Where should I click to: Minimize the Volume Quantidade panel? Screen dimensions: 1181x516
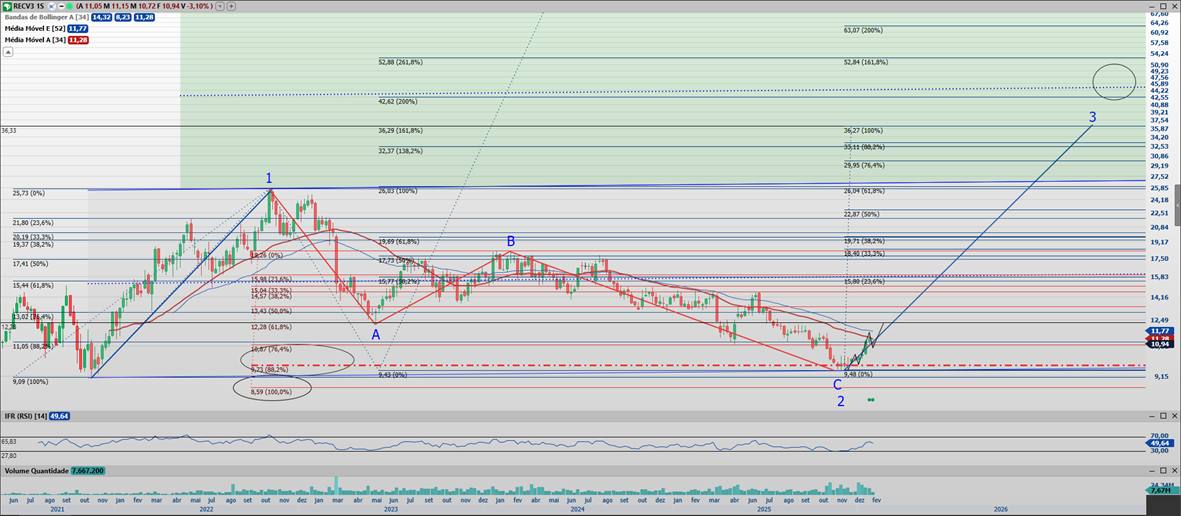pyautogui.click(x=1154, y=470)
